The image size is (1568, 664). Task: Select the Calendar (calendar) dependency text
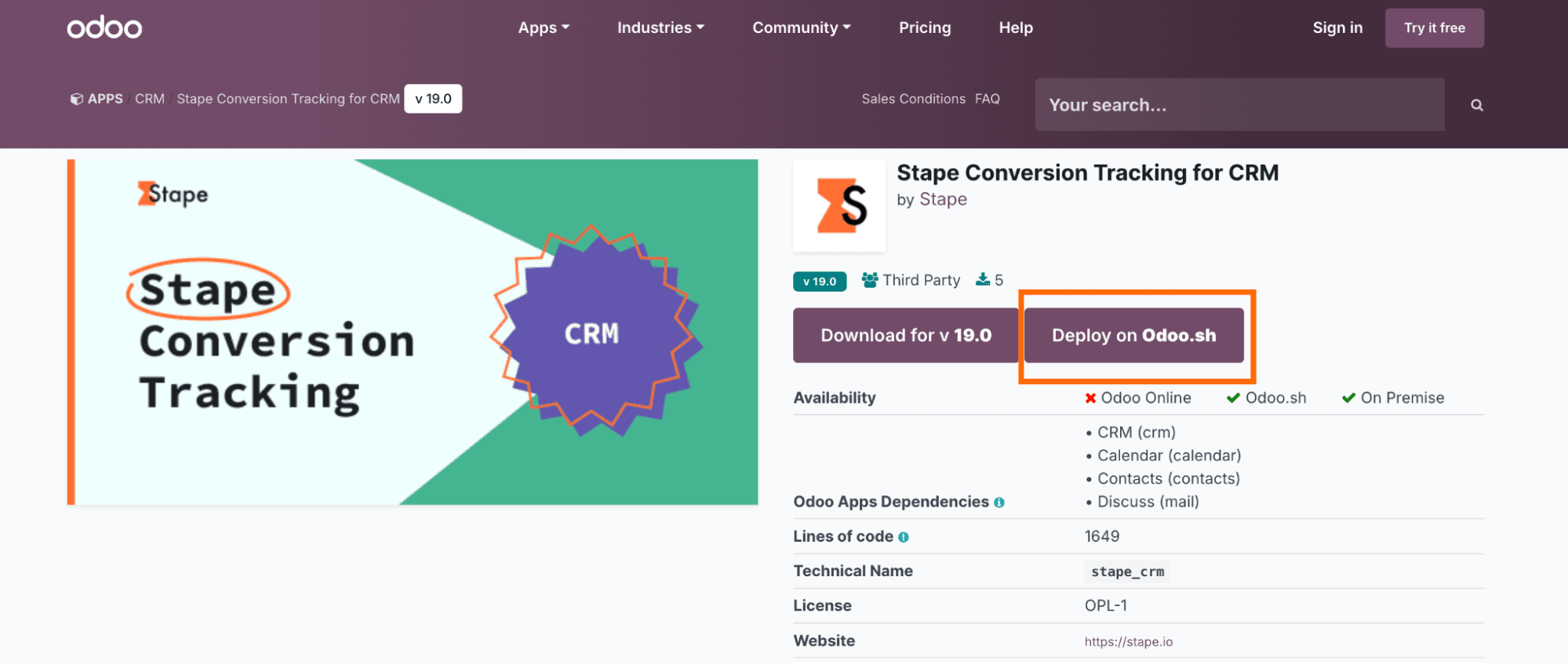click(1169, 455)
